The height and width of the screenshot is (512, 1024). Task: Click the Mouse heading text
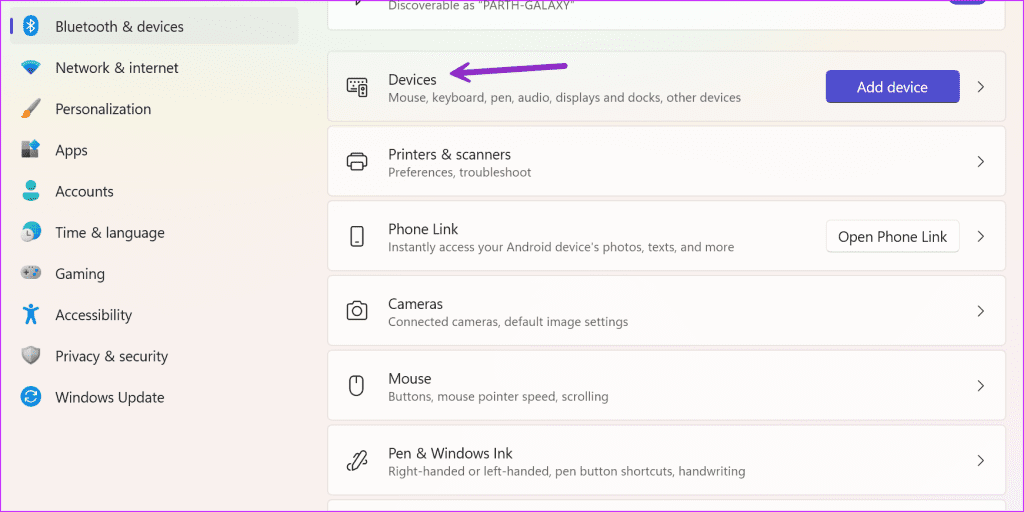point(409,378)
